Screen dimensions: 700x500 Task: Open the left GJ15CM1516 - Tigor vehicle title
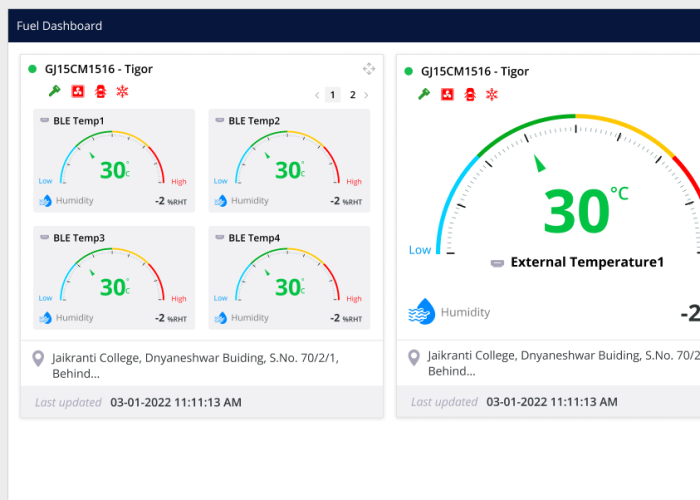pyautogui.click(x=98, y=69)
